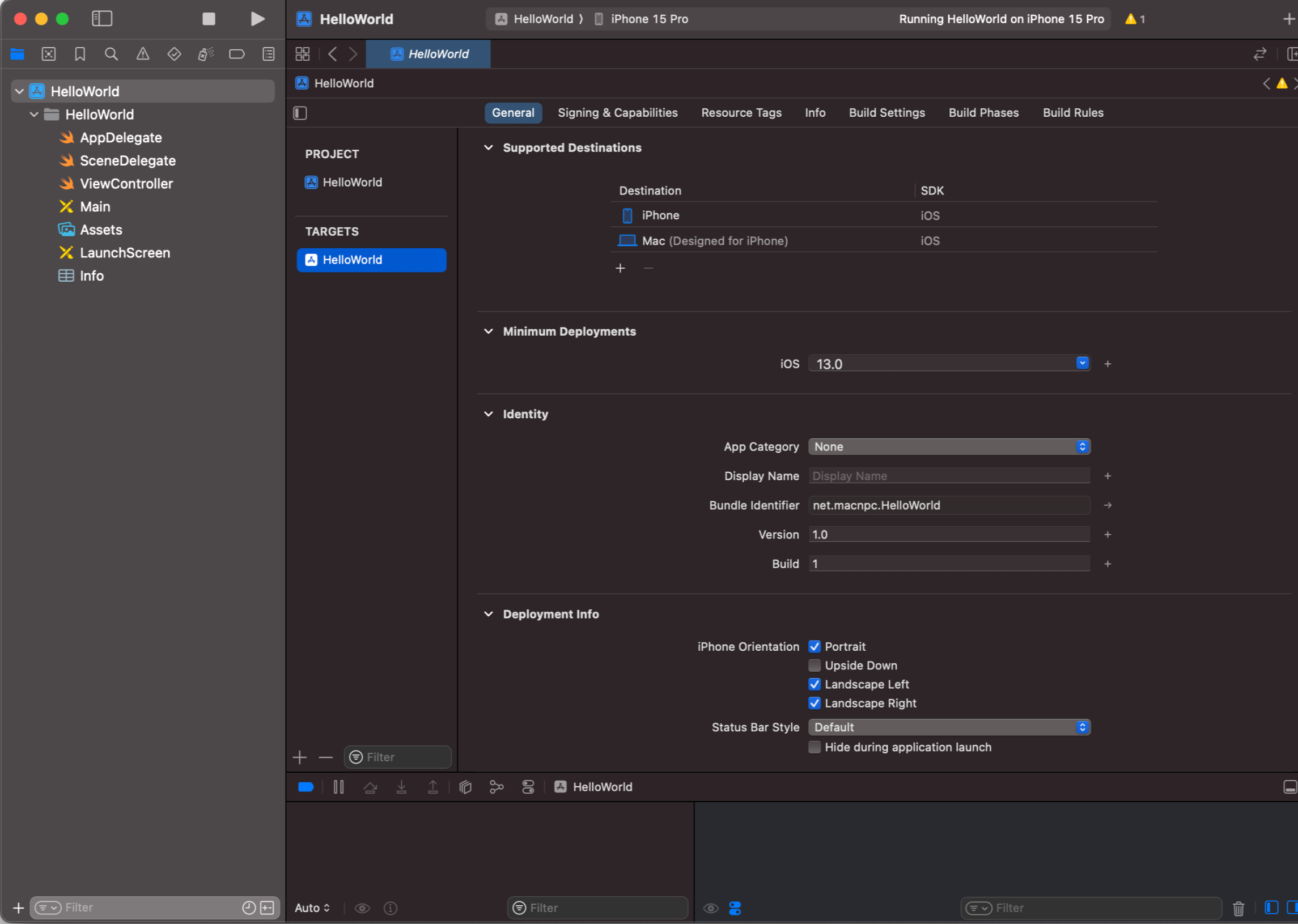Open the Find navigator magnifier icon

pyautogui.click(x=112, y=54)
